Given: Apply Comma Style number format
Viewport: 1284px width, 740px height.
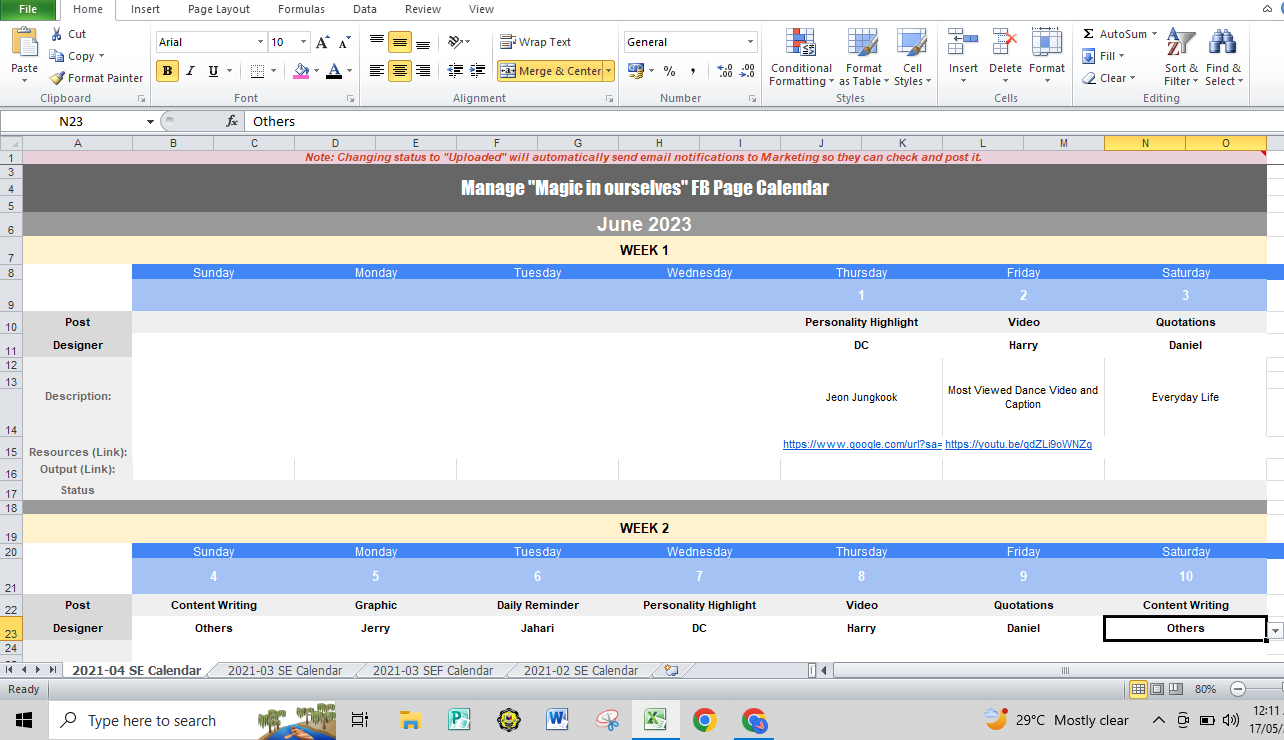Looking at the screenshot, I should (x=693, y=71).
